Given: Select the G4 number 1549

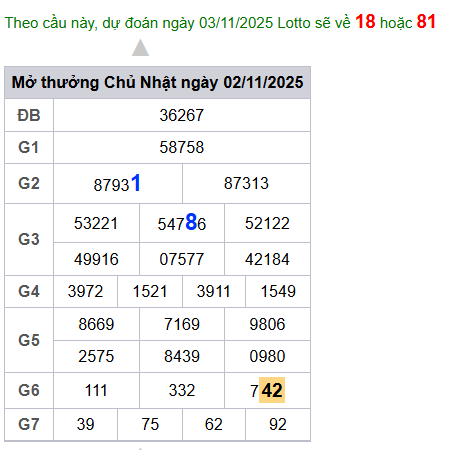Looking at the screenshot, I should (278, 291).
